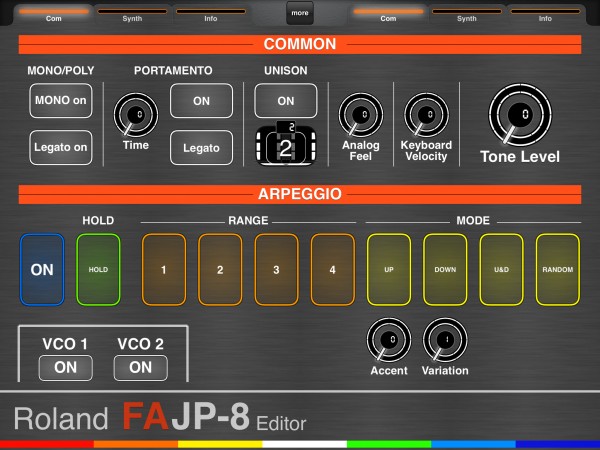Switch to the right Com tab
This screenshot has width=600, height=450.
[388, 15]
